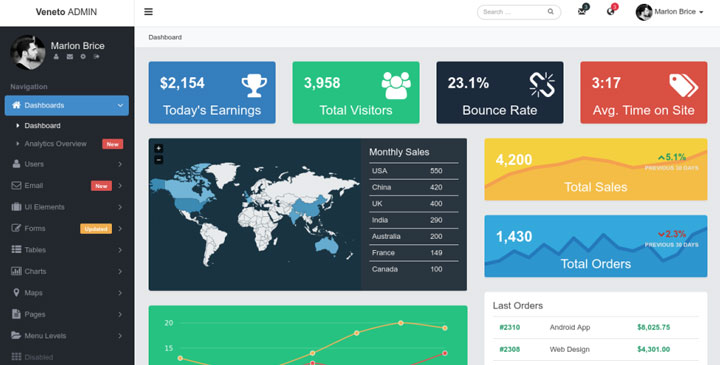Click the Web Design order name
Image resolution: width=720 pixels, height=365 pixels.
click(569, 349)
